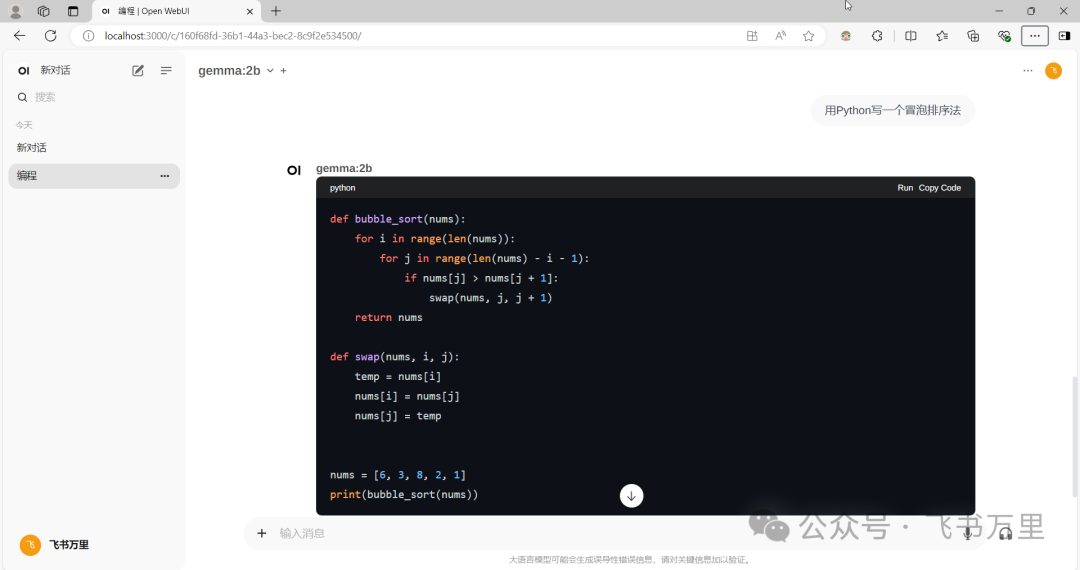Click the page vertical scrollbar
Viewport: 1080px width, 570px height.
[1074, 436]
